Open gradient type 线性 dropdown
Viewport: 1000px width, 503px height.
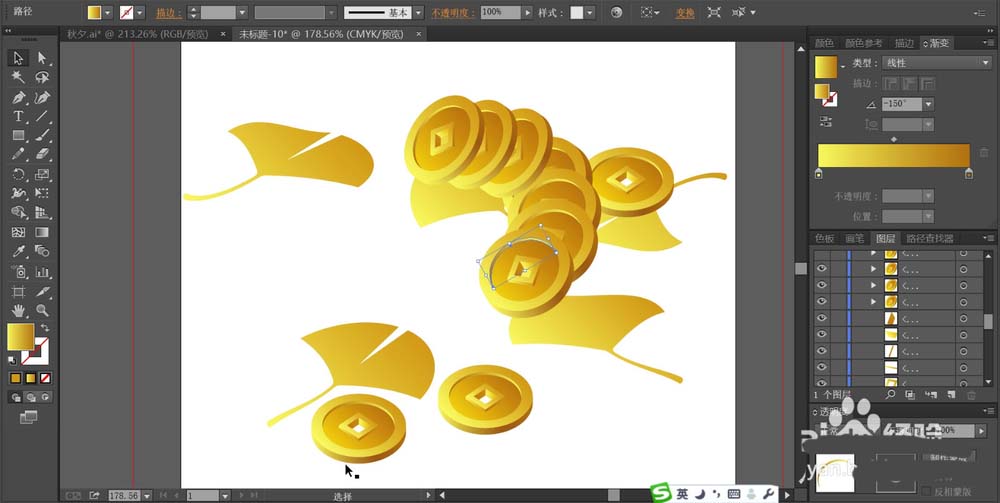[936, 62]
